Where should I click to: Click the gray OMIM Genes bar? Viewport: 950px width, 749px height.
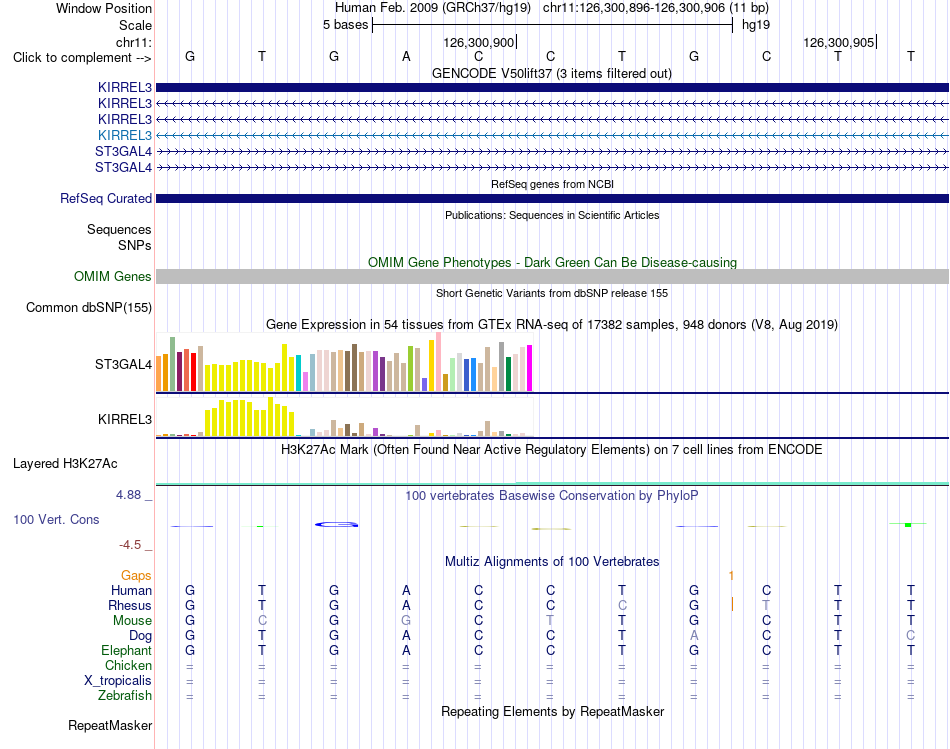pos(552,276)
